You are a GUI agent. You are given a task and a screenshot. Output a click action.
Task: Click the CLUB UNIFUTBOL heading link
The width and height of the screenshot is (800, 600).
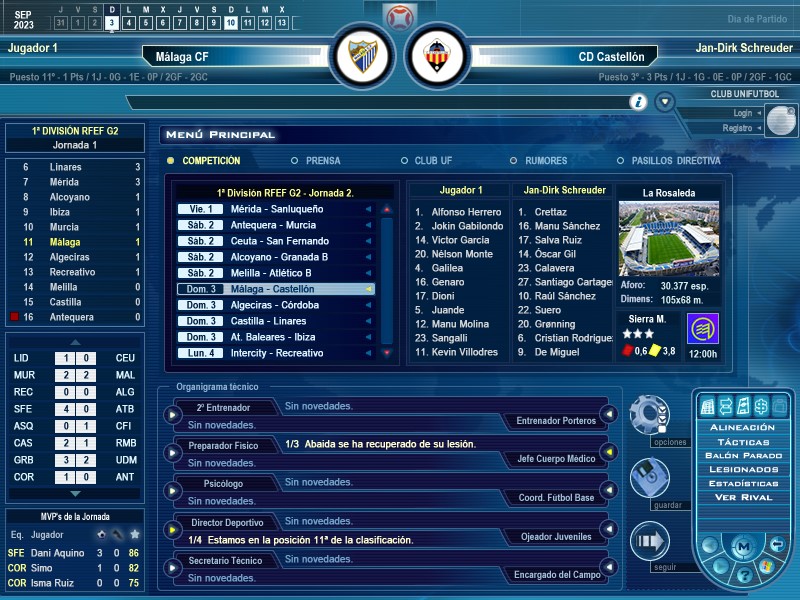tap(744, 94)
